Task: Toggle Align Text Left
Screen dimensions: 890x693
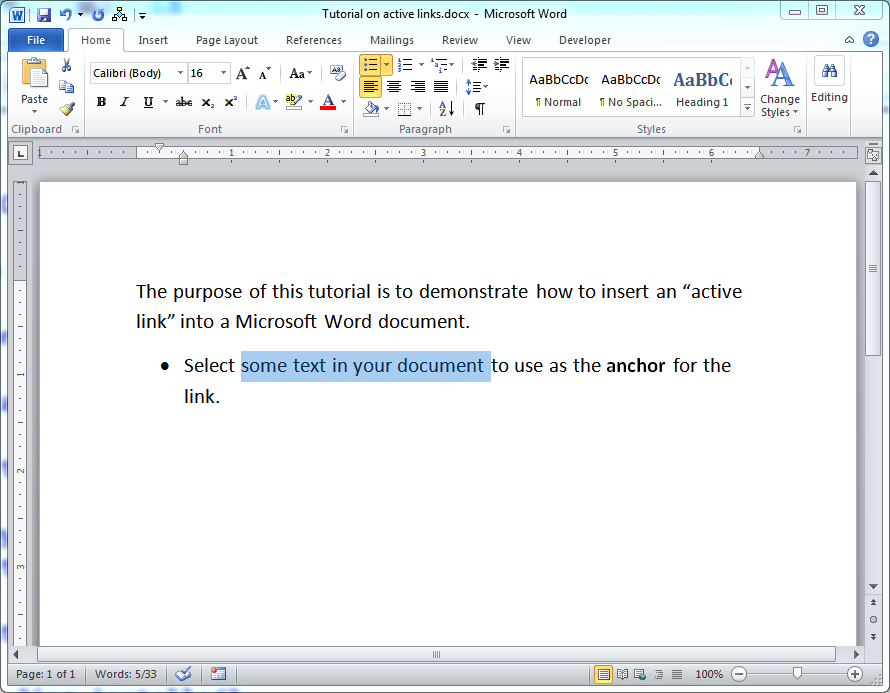Action: coord(370,87)
